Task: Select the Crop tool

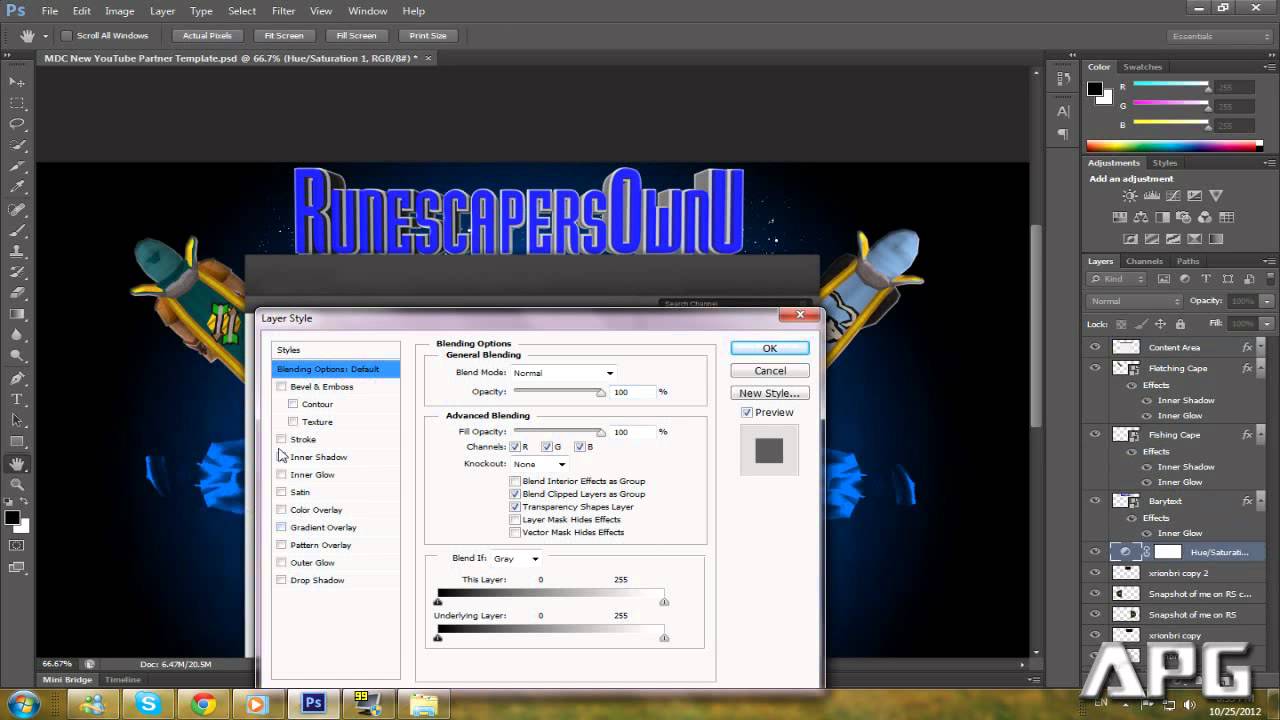Action: point(17,166)
